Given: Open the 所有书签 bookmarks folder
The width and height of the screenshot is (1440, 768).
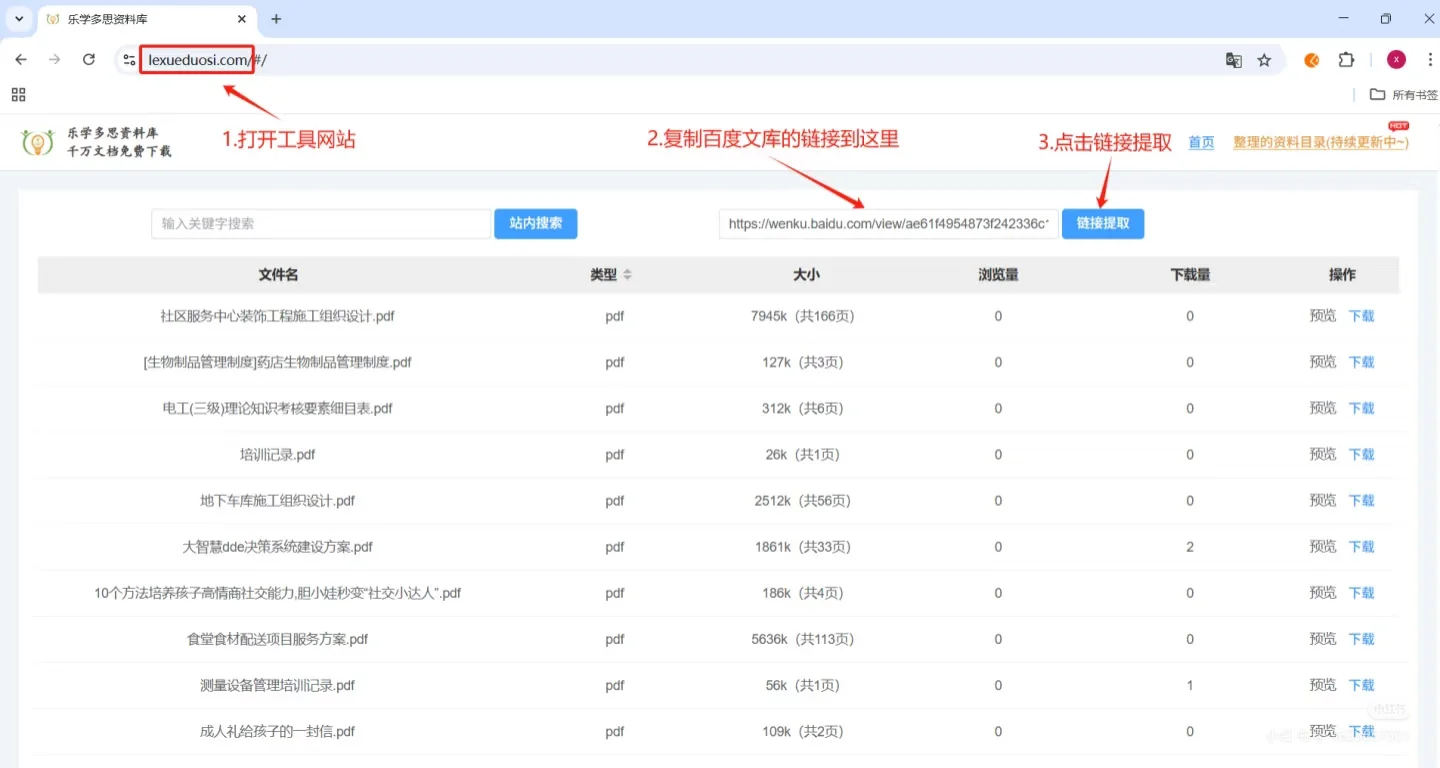Looking at the screenshot, I should (x=1402, y=94).
